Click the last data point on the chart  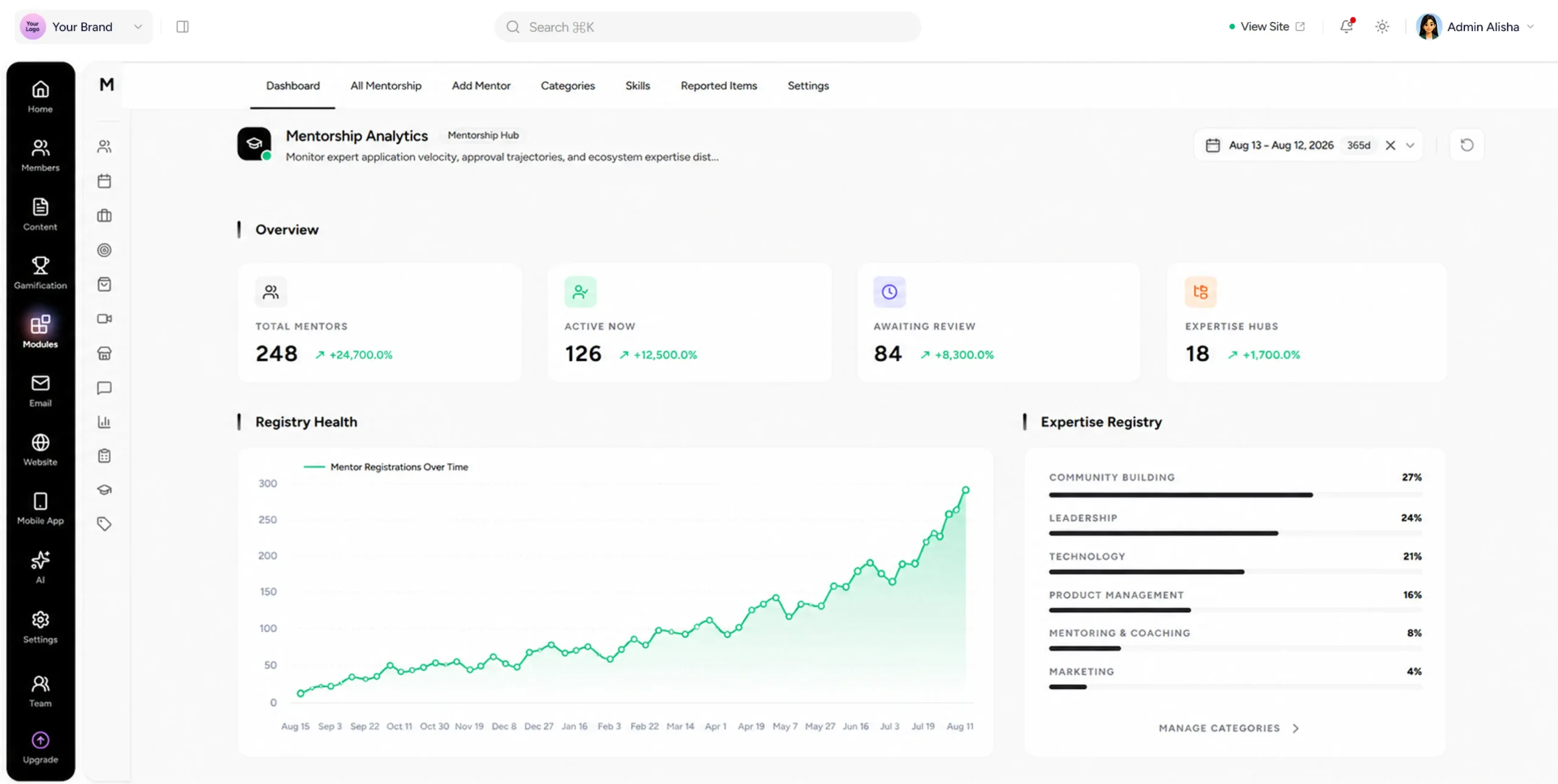pos(965,490)
